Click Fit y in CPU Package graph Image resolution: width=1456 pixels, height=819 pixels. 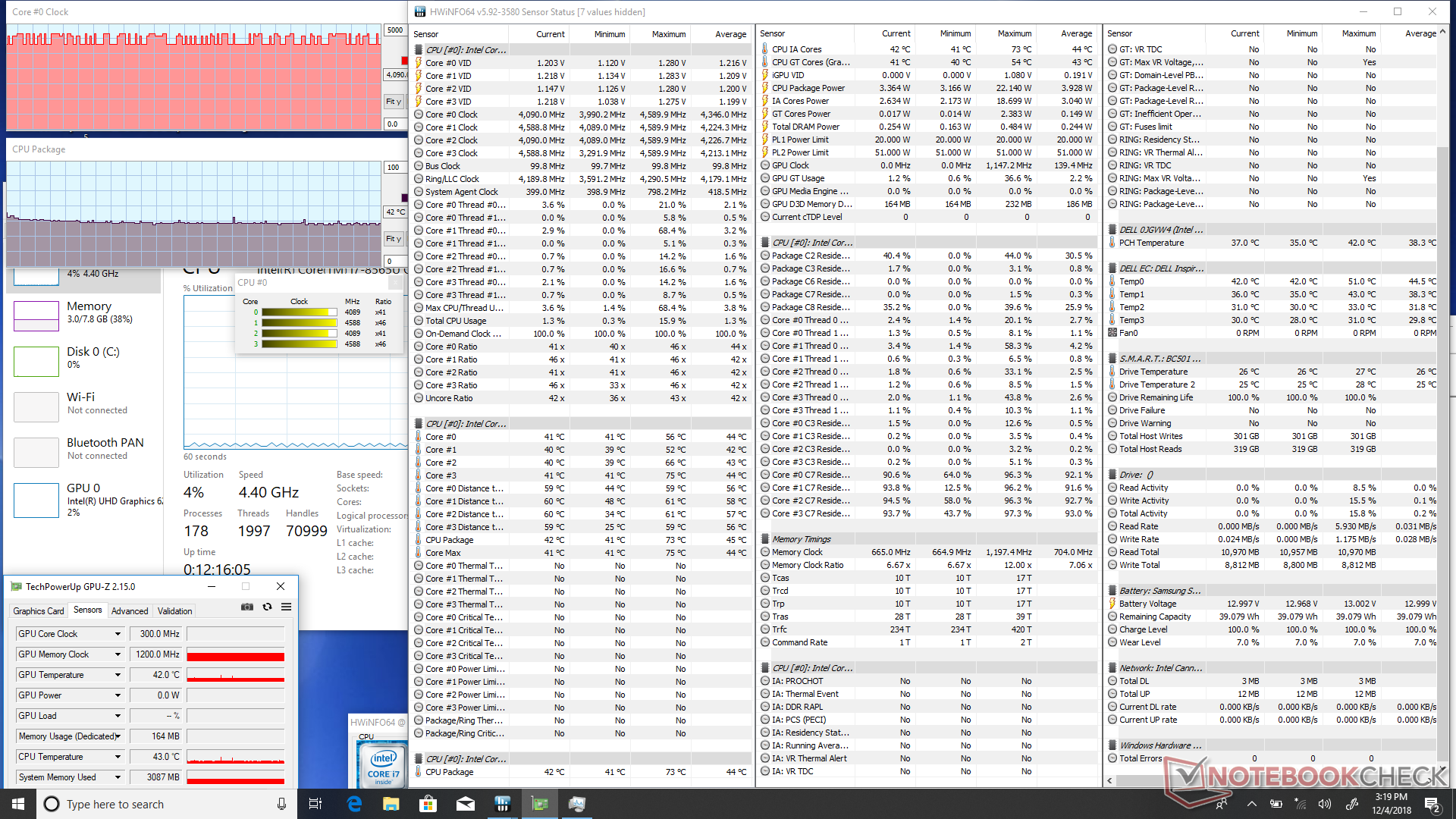[x=394, y=239]
